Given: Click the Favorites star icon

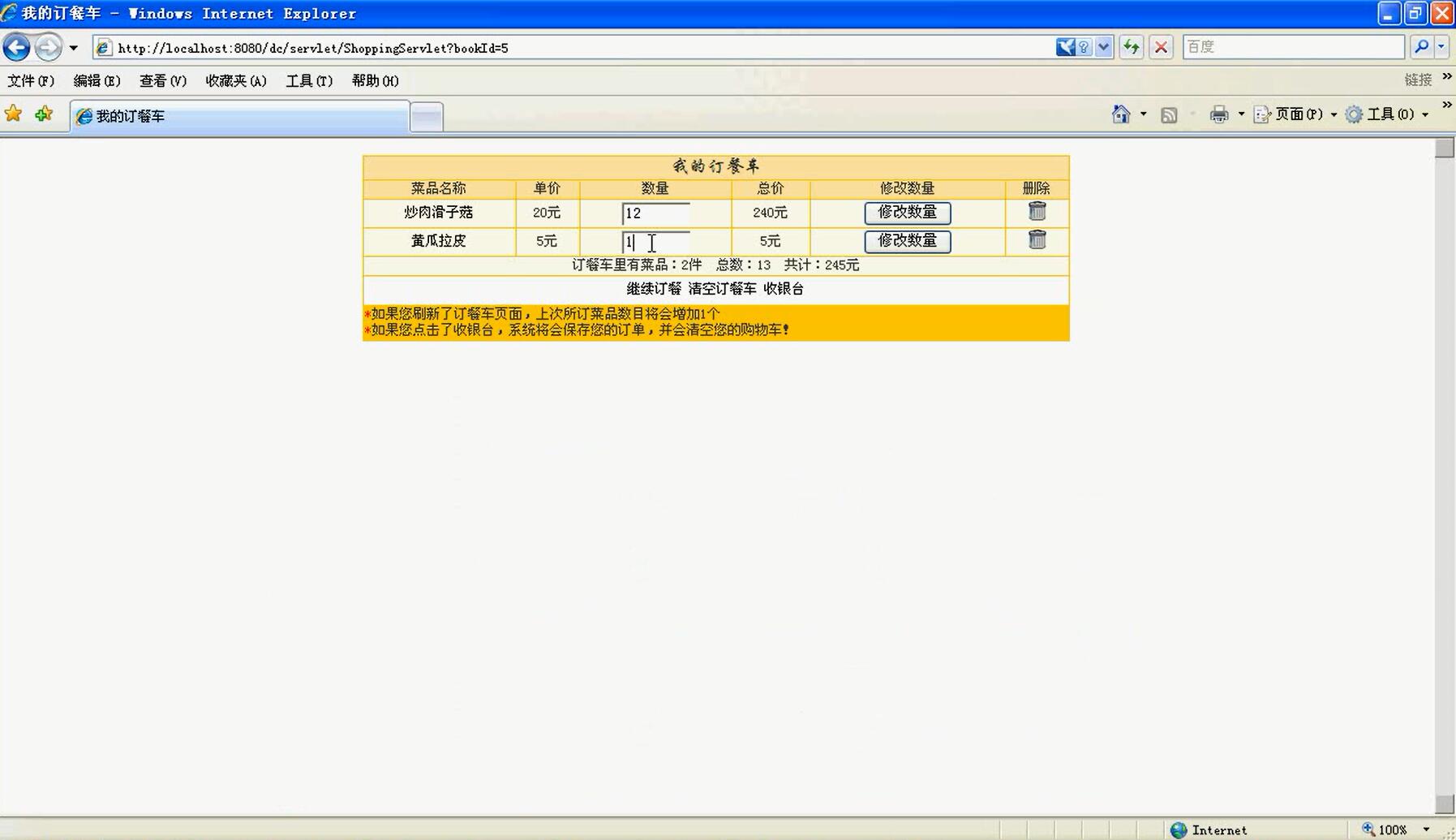Looking at the screenshot, I should 13,114.
